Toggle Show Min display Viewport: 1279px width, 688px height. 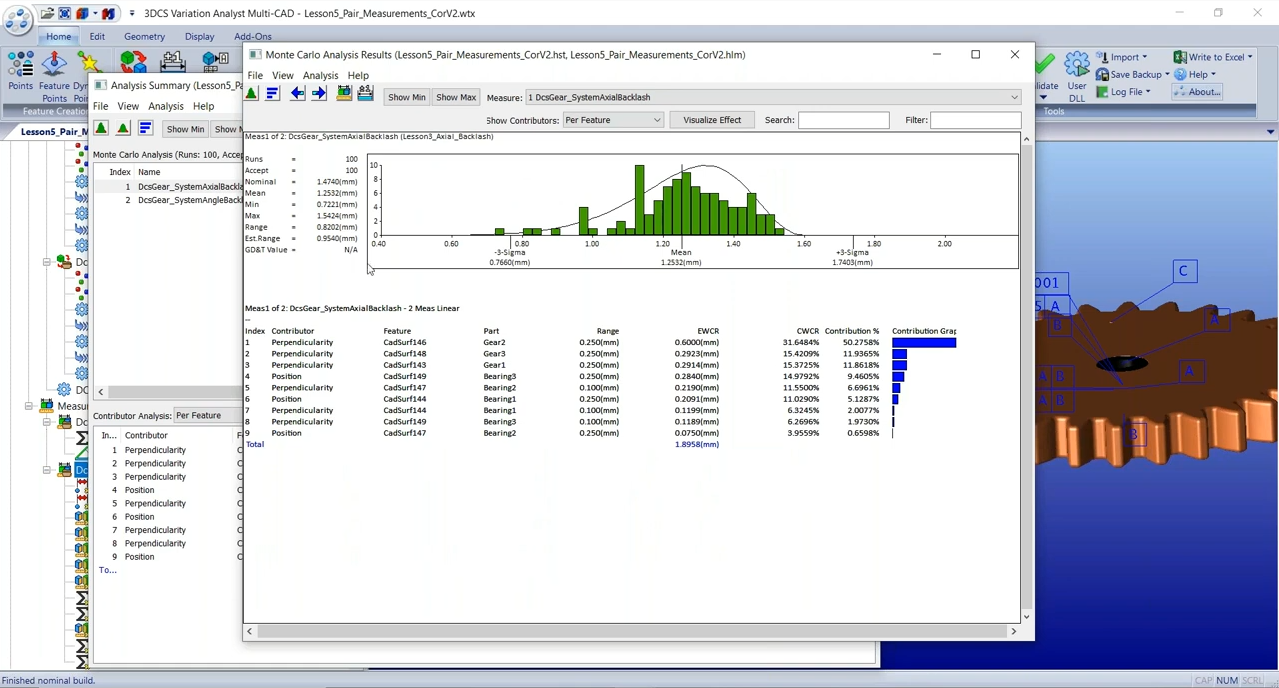(x=407, y=97)
